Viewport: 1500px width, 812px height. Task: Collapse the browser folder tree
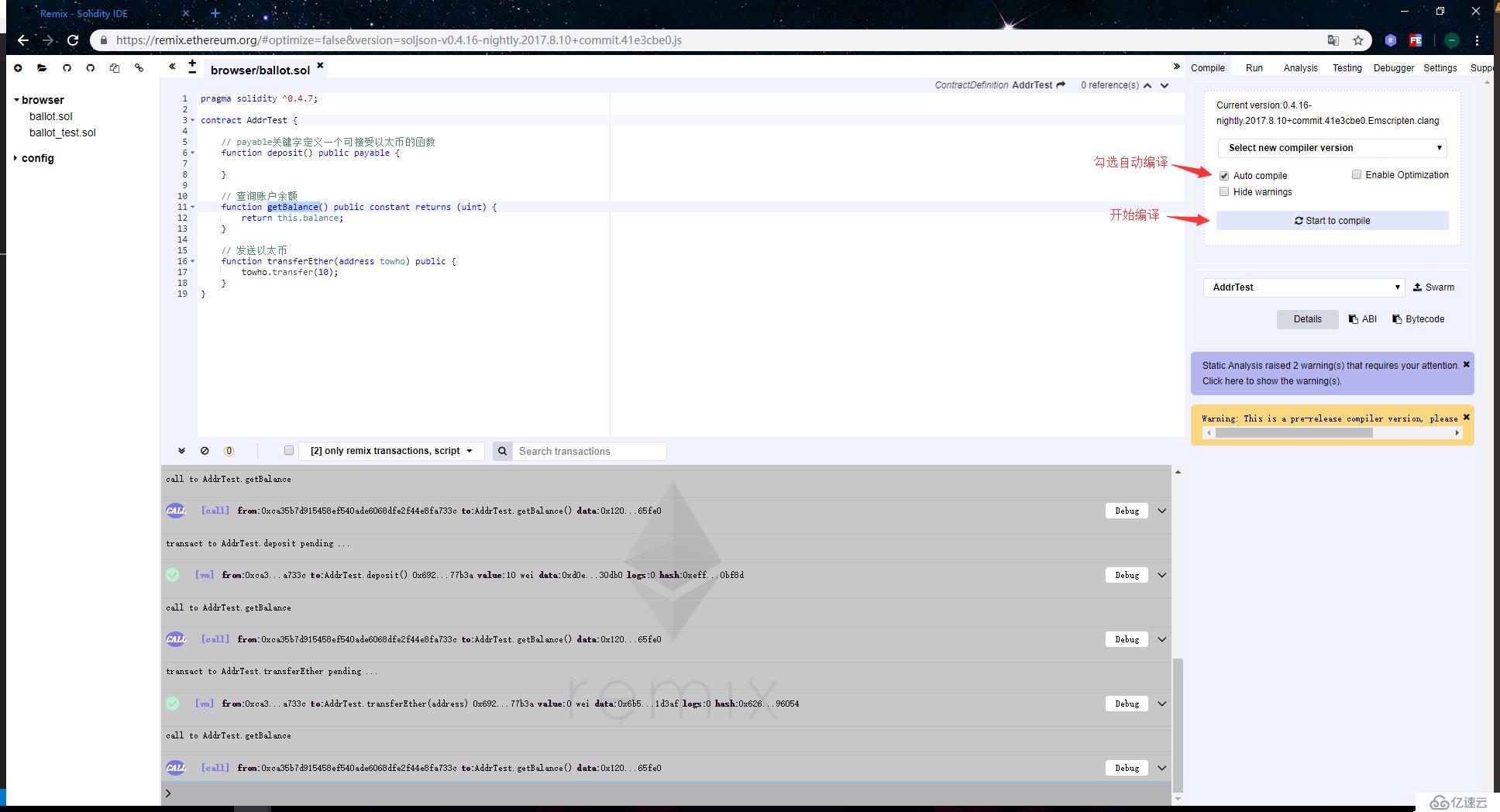pos(16,100)
